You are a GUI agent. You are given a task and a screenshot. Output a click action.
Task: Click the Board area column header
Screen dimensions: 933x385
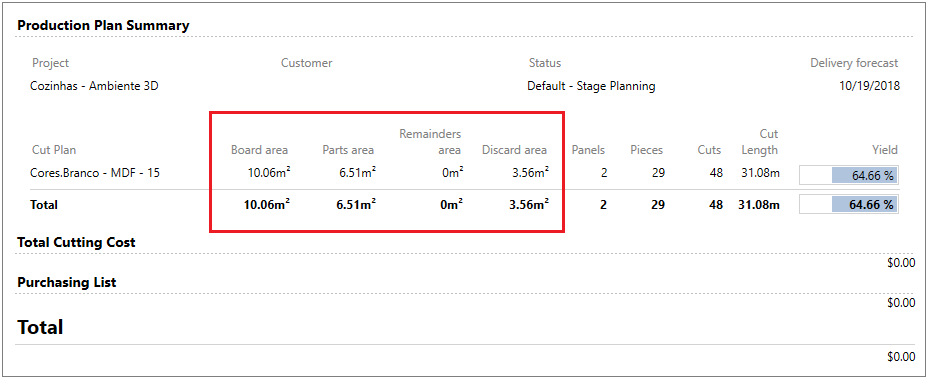click(x=259, y=150)
